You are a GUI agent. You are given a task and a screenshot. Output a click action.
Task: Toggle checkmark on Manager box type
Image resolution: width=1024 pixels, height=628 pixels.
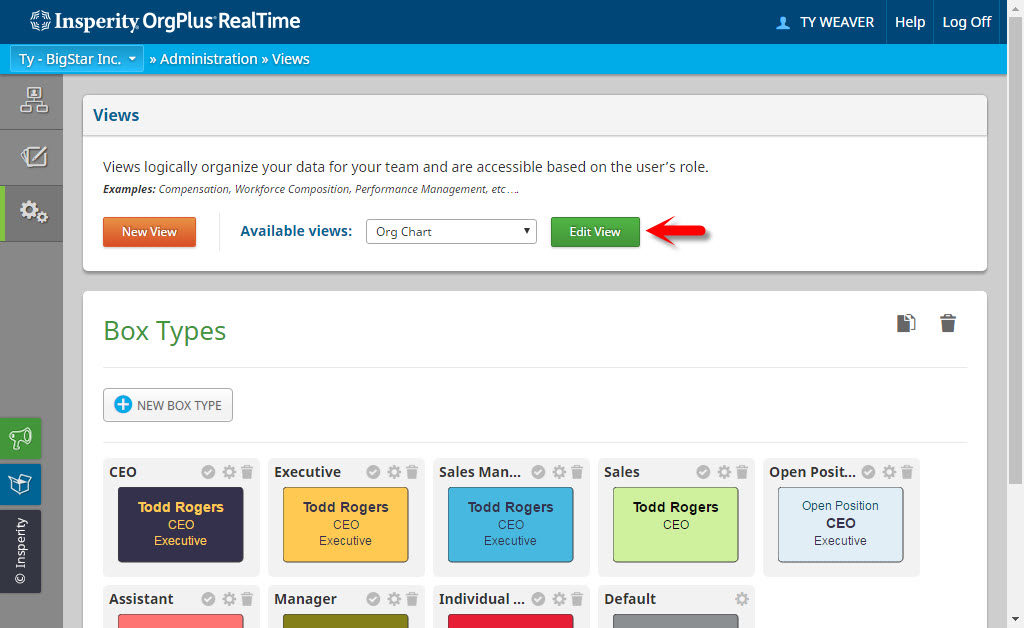point(373,599)
